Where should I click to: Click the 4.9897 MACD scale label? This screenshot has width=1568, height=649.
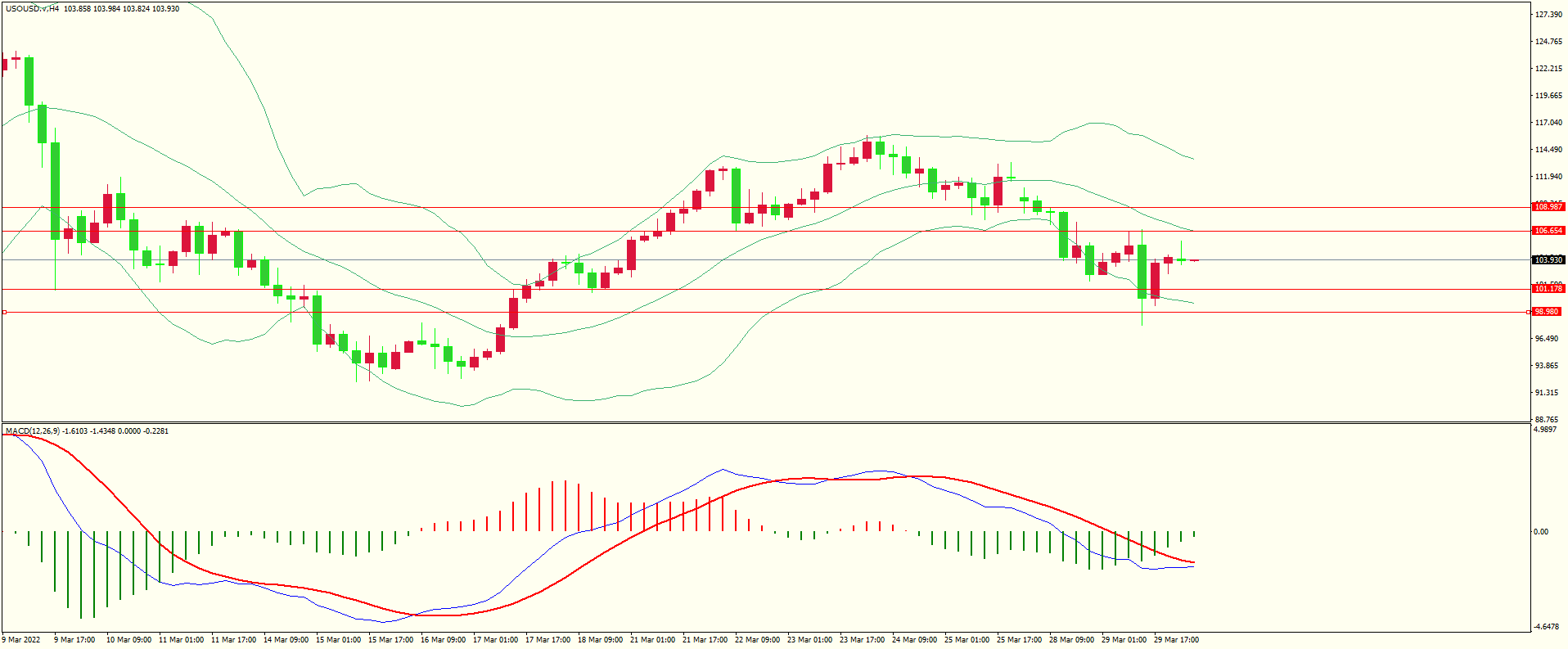1544,430
